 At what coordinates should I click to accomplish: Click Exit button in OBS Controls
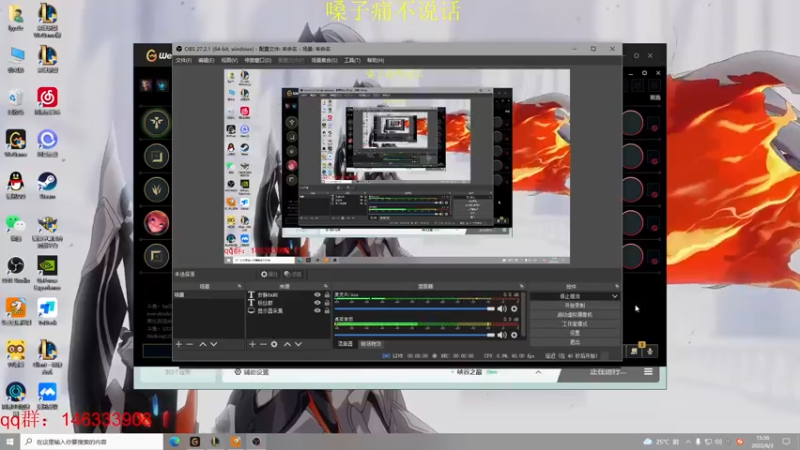click(575, 342)
